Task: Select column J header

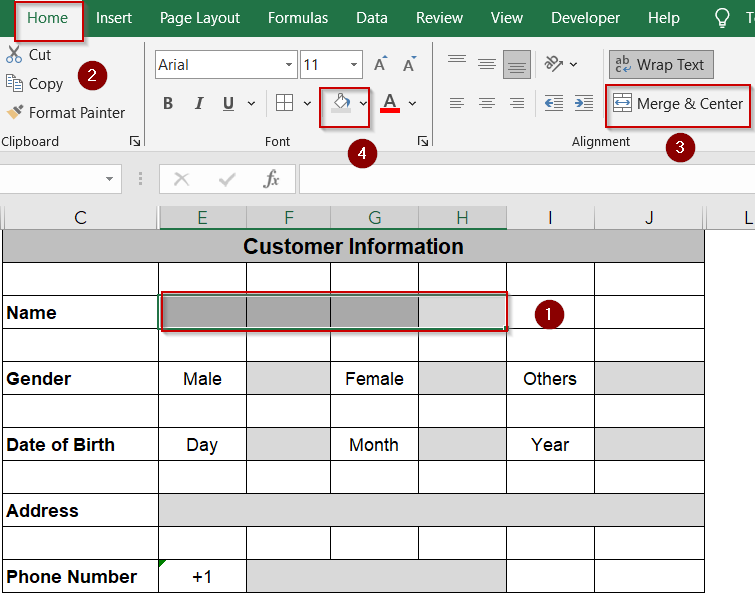Action: click(649, 218)
